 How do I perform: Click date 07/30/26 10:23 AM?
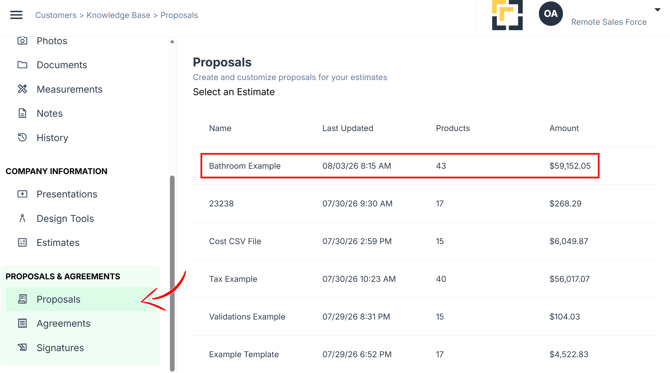coord(359,279)
